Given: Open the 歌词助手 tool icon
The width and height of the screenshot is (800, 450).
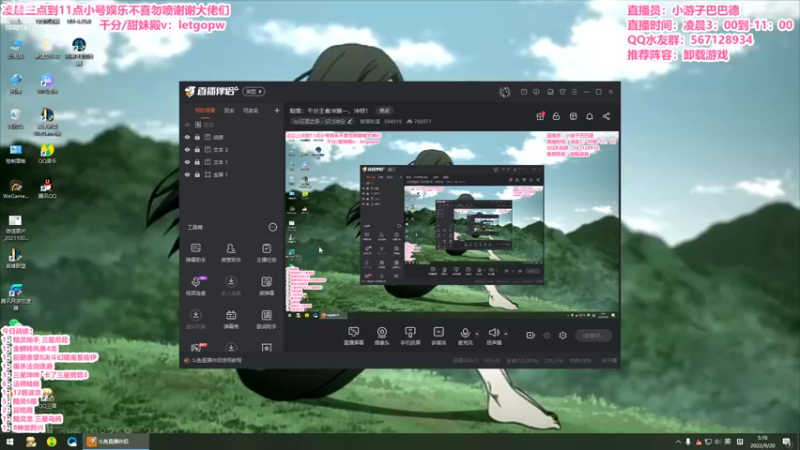Looking at the screenshot, I should click(266, 319).
